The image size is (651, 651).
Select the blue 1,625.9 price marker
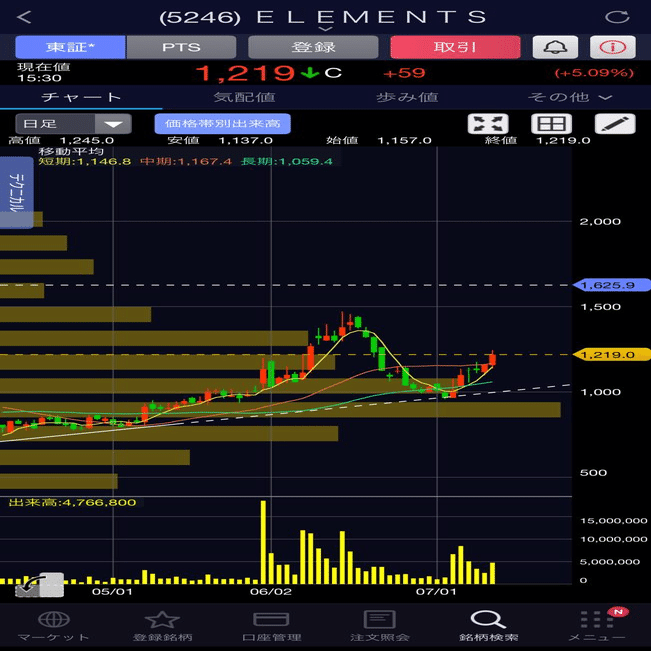point(611,285)
